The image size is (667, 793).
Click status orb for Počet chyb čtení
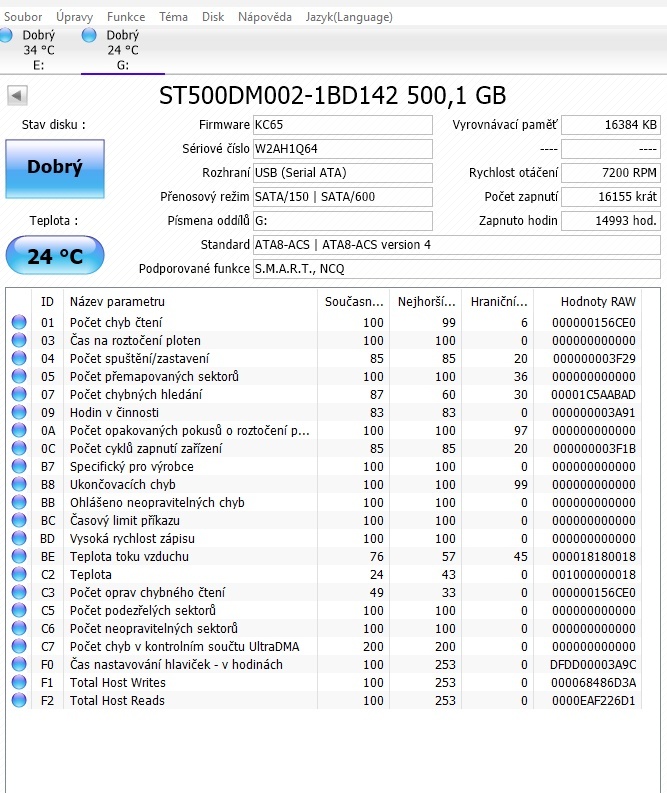[19, 322]
